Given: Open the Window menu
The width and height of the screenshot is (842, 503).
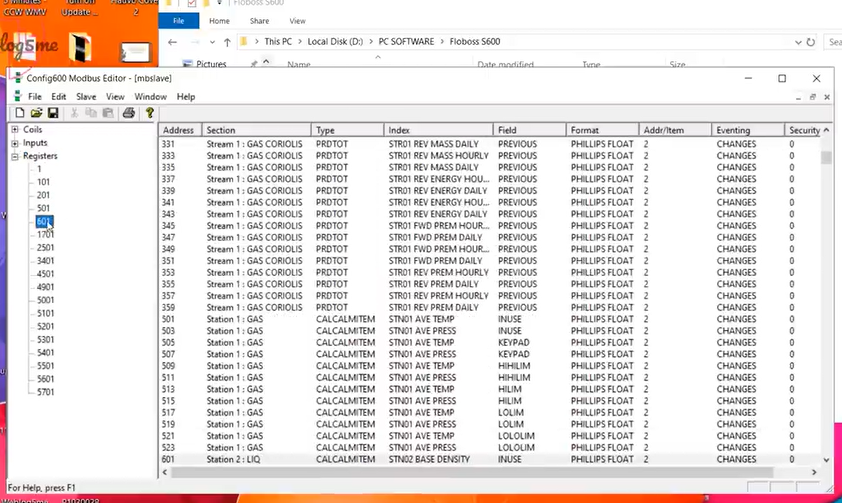Looking at the screenshot, I should (150, 97).
